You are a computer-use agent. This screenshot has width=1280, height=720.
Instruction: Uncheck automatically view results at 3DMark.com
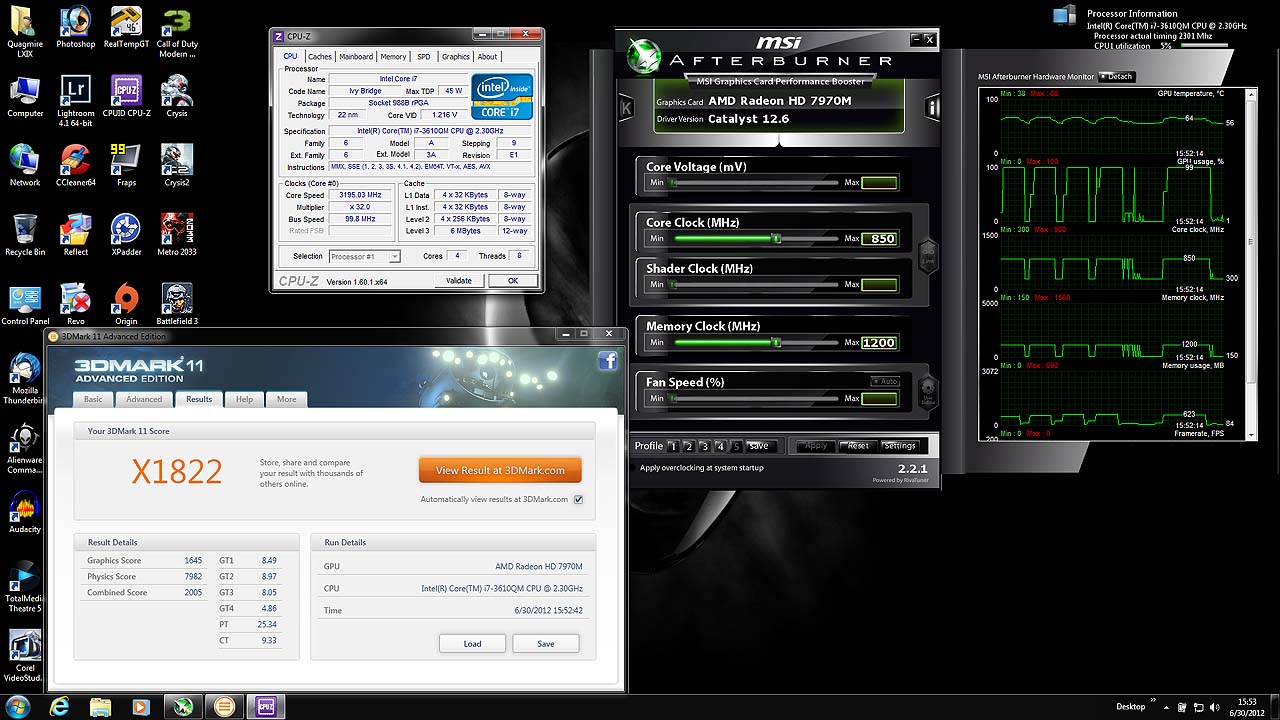click(x=578, y=500)
